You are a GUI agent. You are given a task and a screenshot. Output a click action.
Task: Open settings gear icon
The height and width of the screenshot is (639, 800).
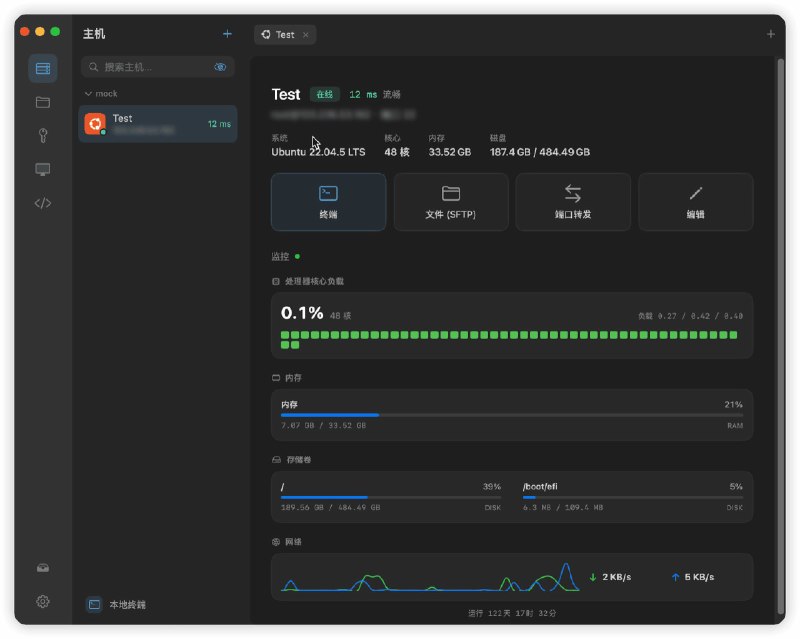tap(43, 601)
